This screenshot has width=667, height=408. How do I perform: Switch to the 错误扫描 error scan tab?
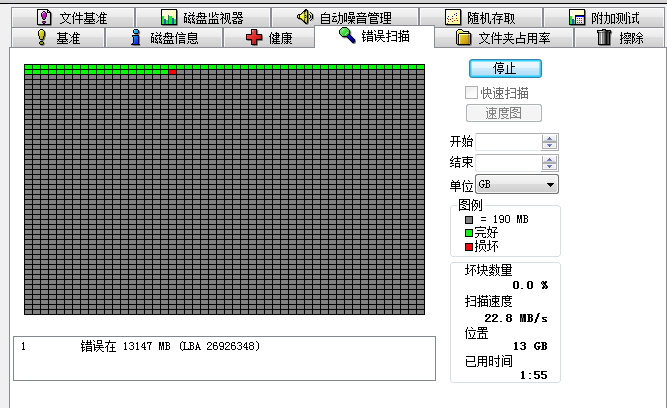click(374, 37)
